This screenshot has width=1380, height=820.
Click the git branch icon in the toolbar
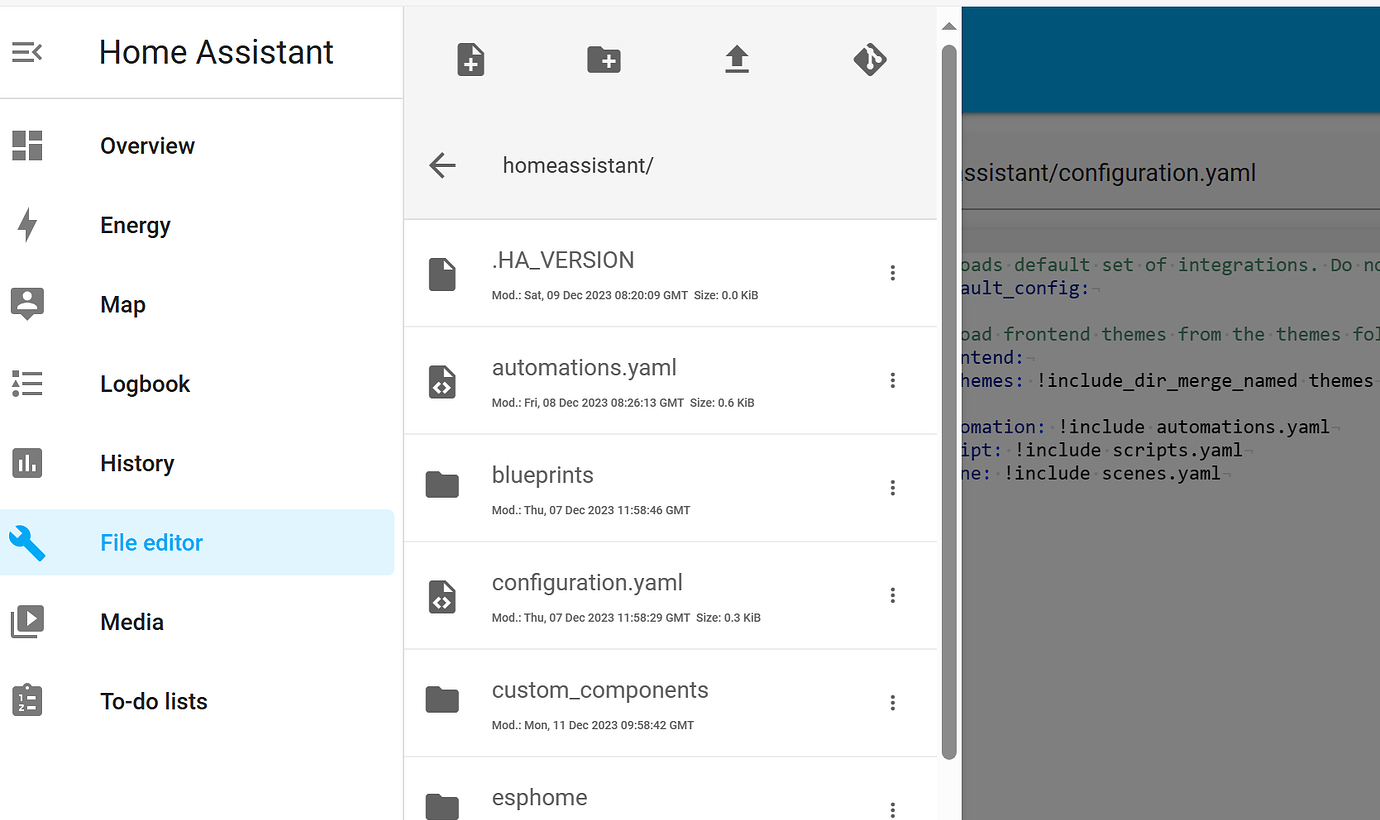click(870, 59)
